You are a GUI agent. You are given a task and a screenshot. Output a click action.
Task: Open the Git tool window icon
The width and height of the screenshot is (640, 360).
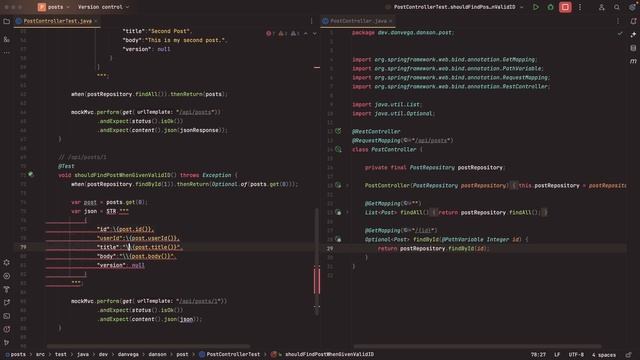(x=7, y=342)
